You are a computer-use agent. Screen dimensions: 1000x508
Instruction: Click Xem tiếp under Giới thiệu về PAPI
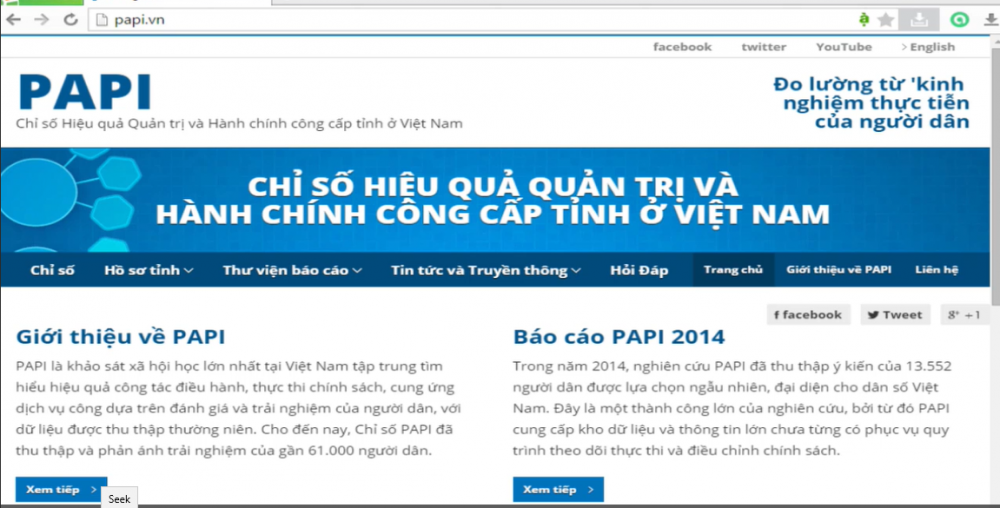point(61,490)
